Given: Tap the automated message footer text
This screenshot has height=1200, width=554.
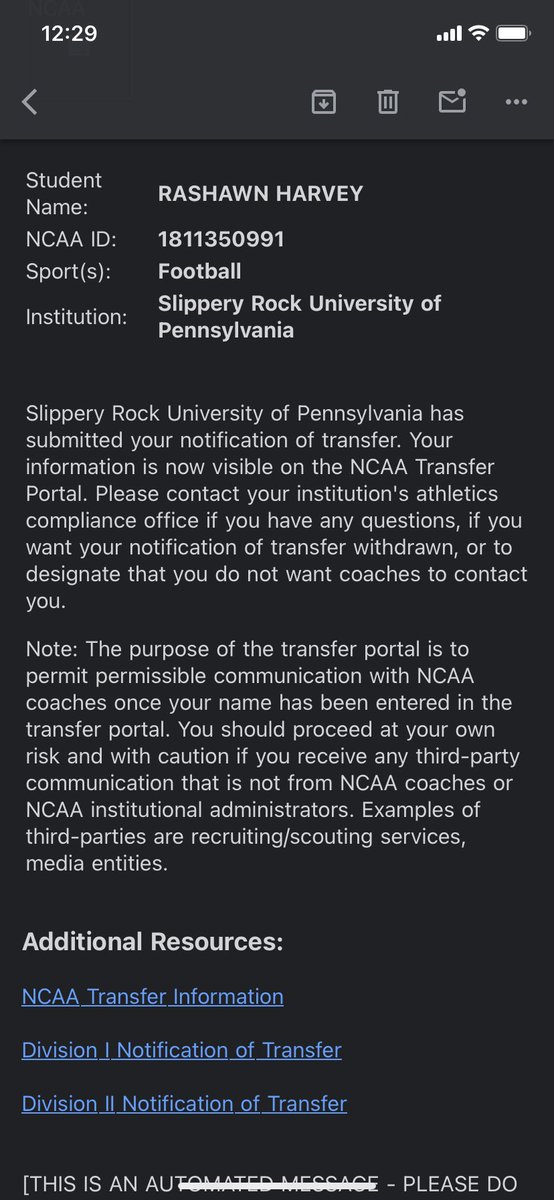Looking at the screenshot, I should pos(271,1185).
